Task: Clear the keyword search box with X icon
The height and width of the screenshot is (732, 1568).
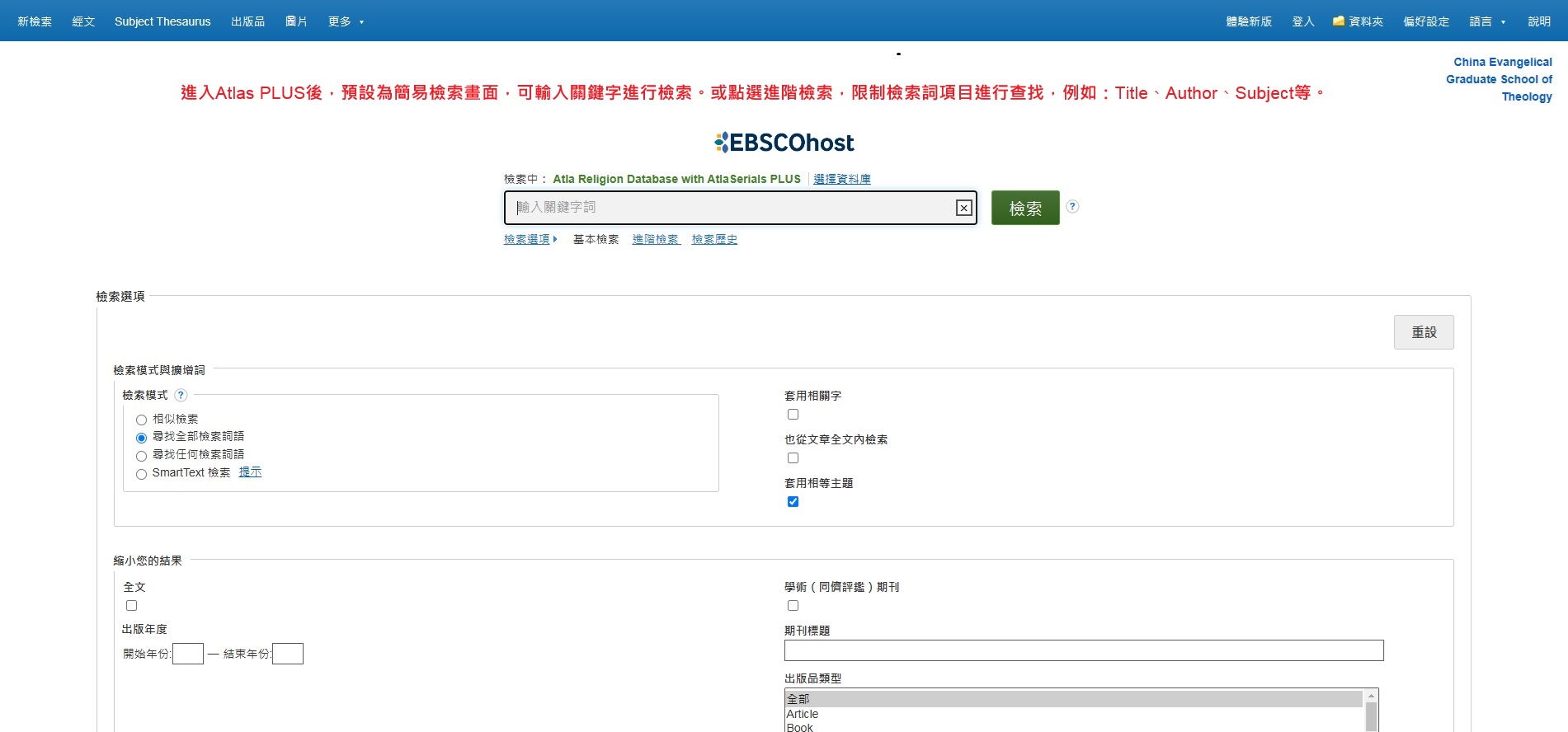Action: click(x=963, y=208)
